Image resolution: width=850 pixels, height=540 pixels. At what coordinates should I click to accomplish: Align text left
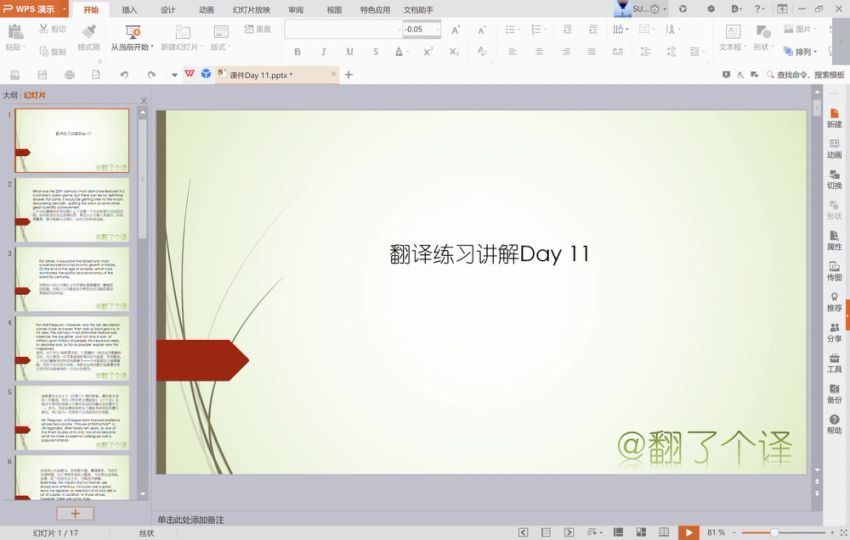click(x=512, y=52)
